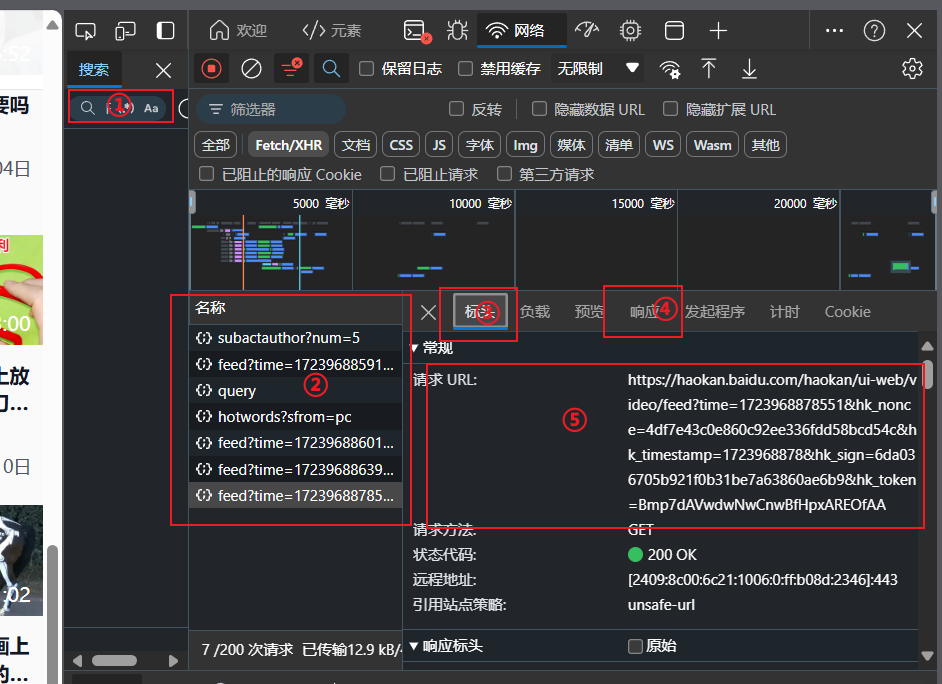
Task: Filter by 字体 type
Action: point(479,145)
